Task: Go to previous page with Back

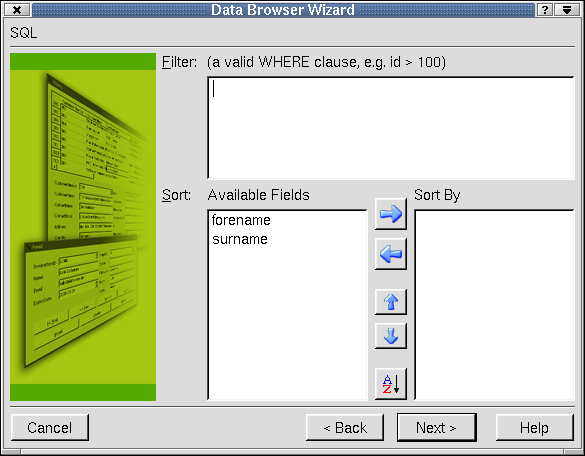Action: click(x=345, y=428)
